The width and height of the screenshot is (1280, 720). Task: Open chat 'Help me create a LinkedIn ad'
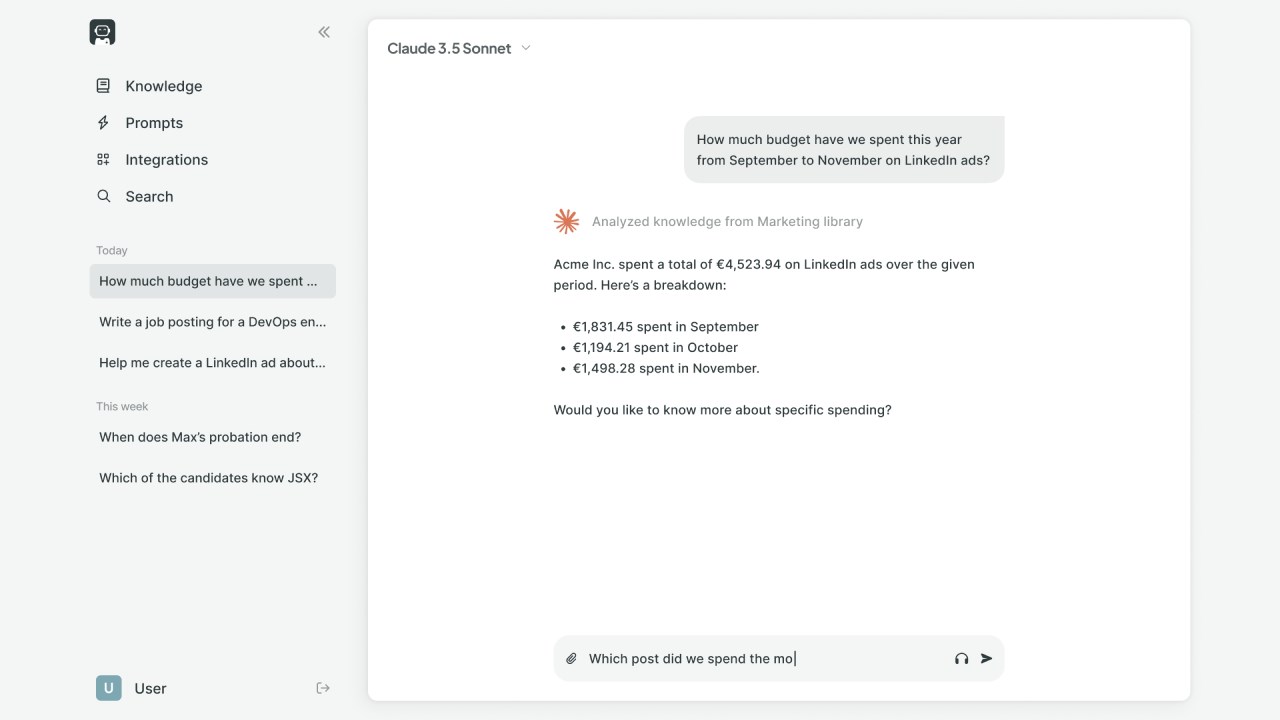pyautogui.click(x=213, y=363)
